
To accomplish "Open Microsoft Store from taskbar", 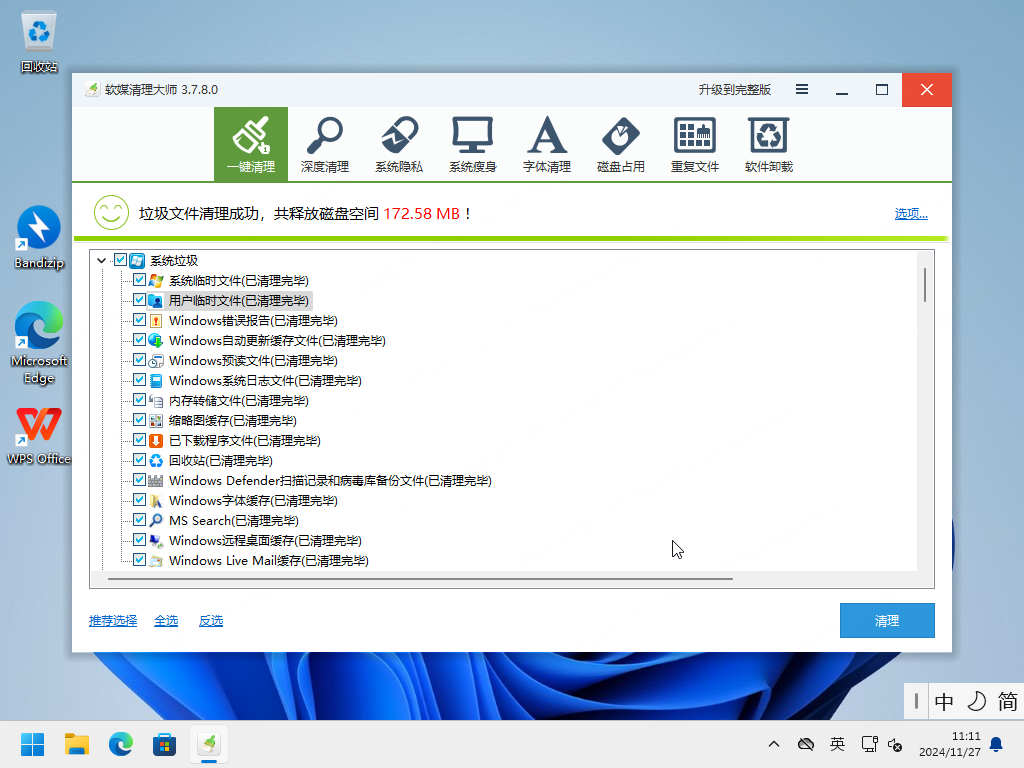I will click(x=165, y=744).
